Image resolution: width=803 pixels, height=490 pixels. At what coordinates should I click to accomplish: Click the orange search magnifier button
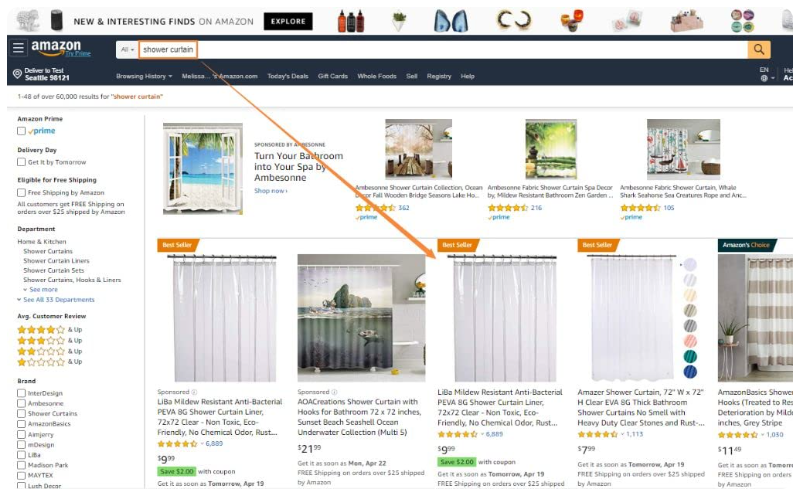point(759,50)
